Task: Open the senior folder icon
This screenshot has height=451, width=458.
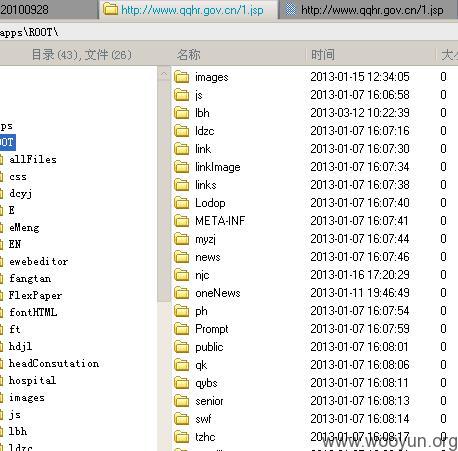Action: 182,401
